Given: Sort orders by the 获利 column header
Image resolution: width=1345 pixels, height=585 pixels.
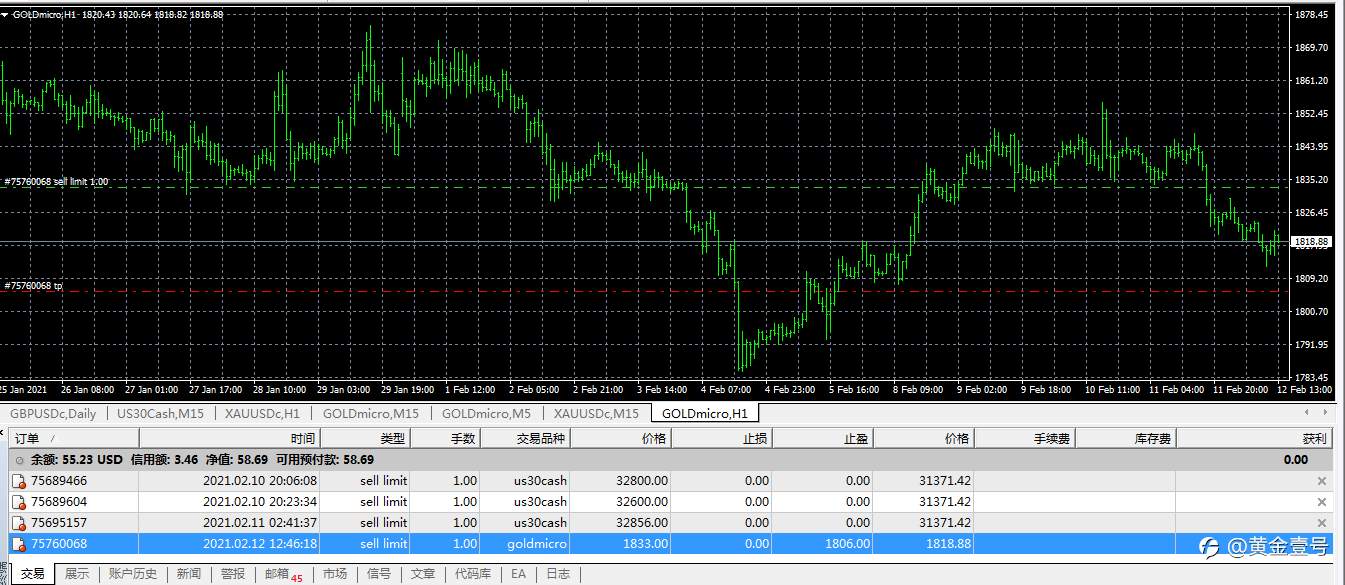Looking at the screenshot, I should [1255, 438].
